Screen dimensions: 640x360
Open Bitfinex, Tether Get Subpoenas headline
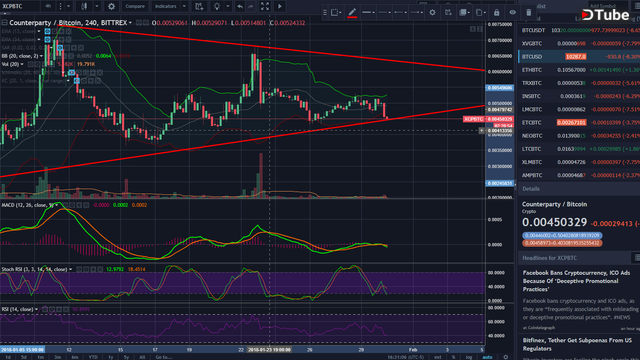[x=577, y=344]
